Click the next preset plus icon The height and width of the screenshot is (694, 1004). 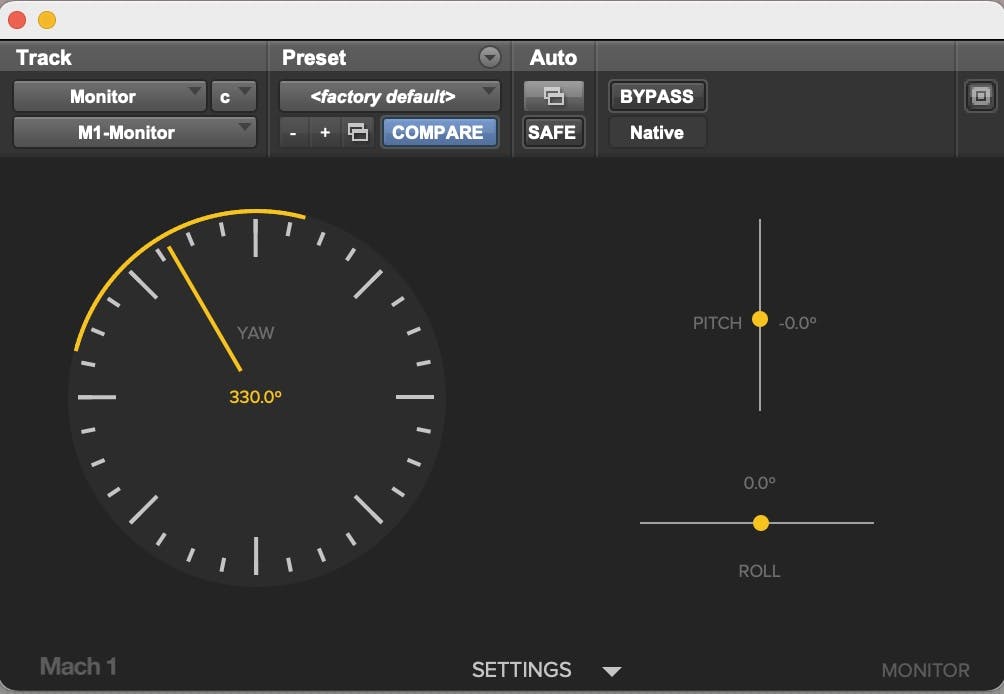pyautogui.click(x=324, y=131)
